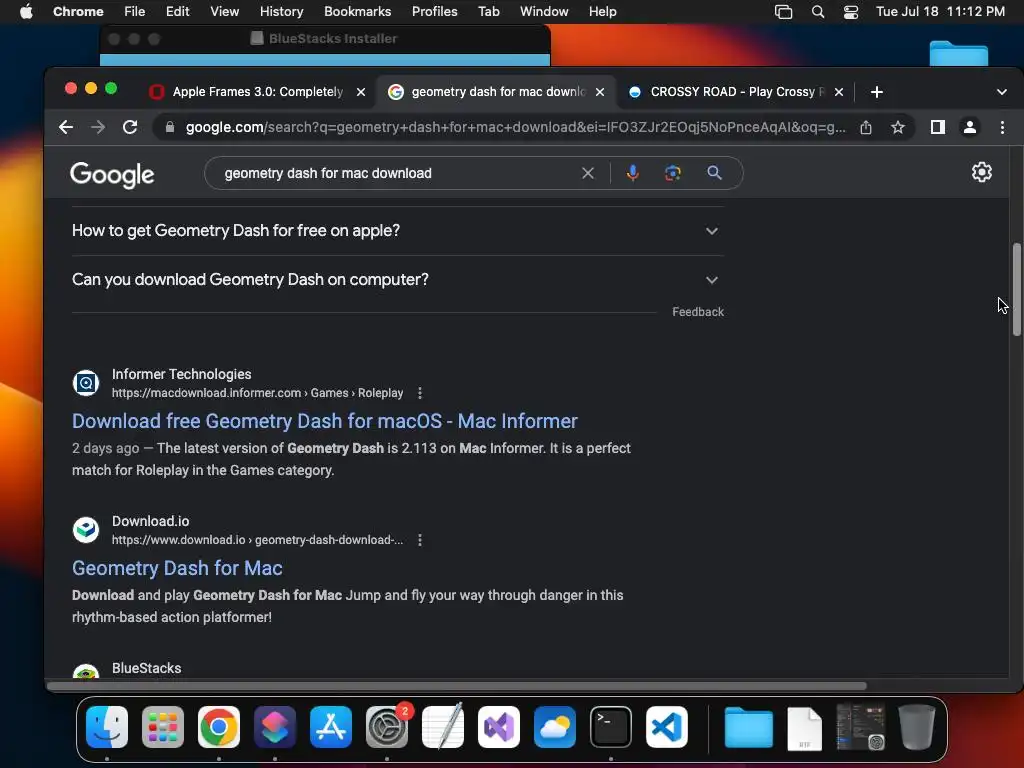Submit search with the magnifier icon
This screenshot has width=1024, height=768.
point(714,173)
